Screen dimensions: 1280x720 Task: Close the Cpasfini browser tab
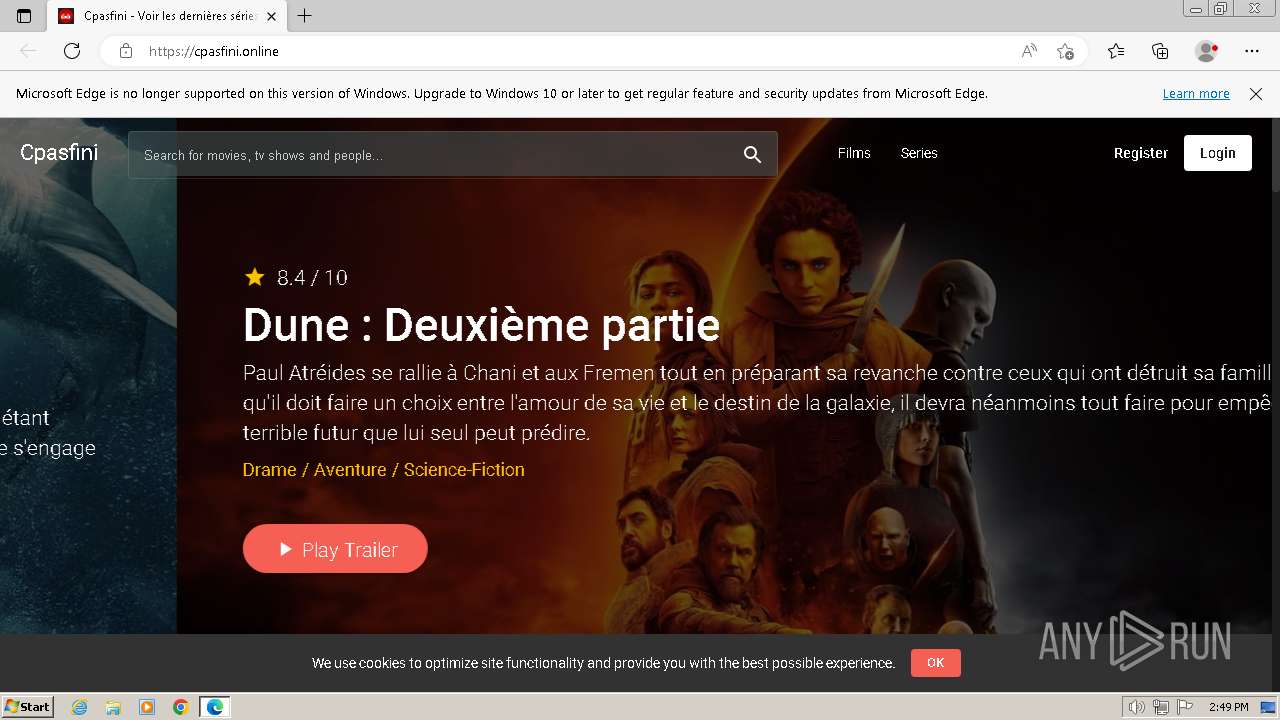(271, 16)
